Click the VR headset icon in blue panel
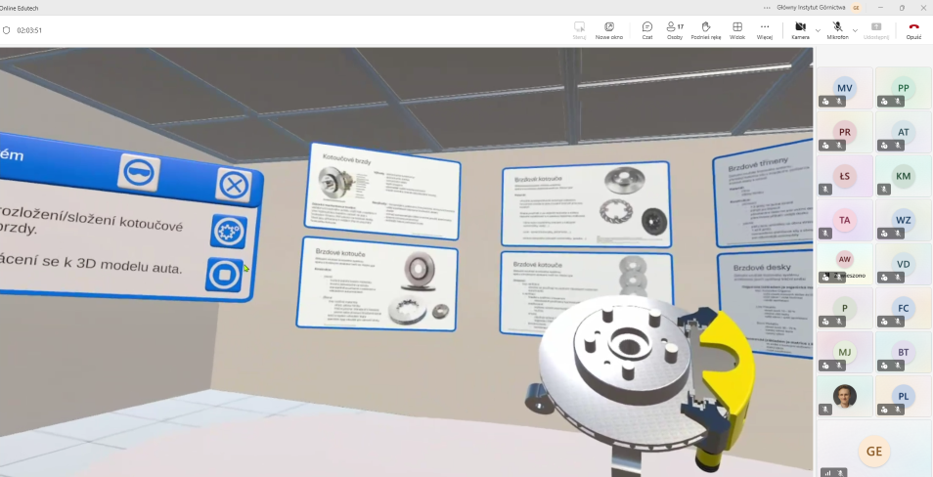The height and width of the screenshot is (477, 933). tap(139, 172)
